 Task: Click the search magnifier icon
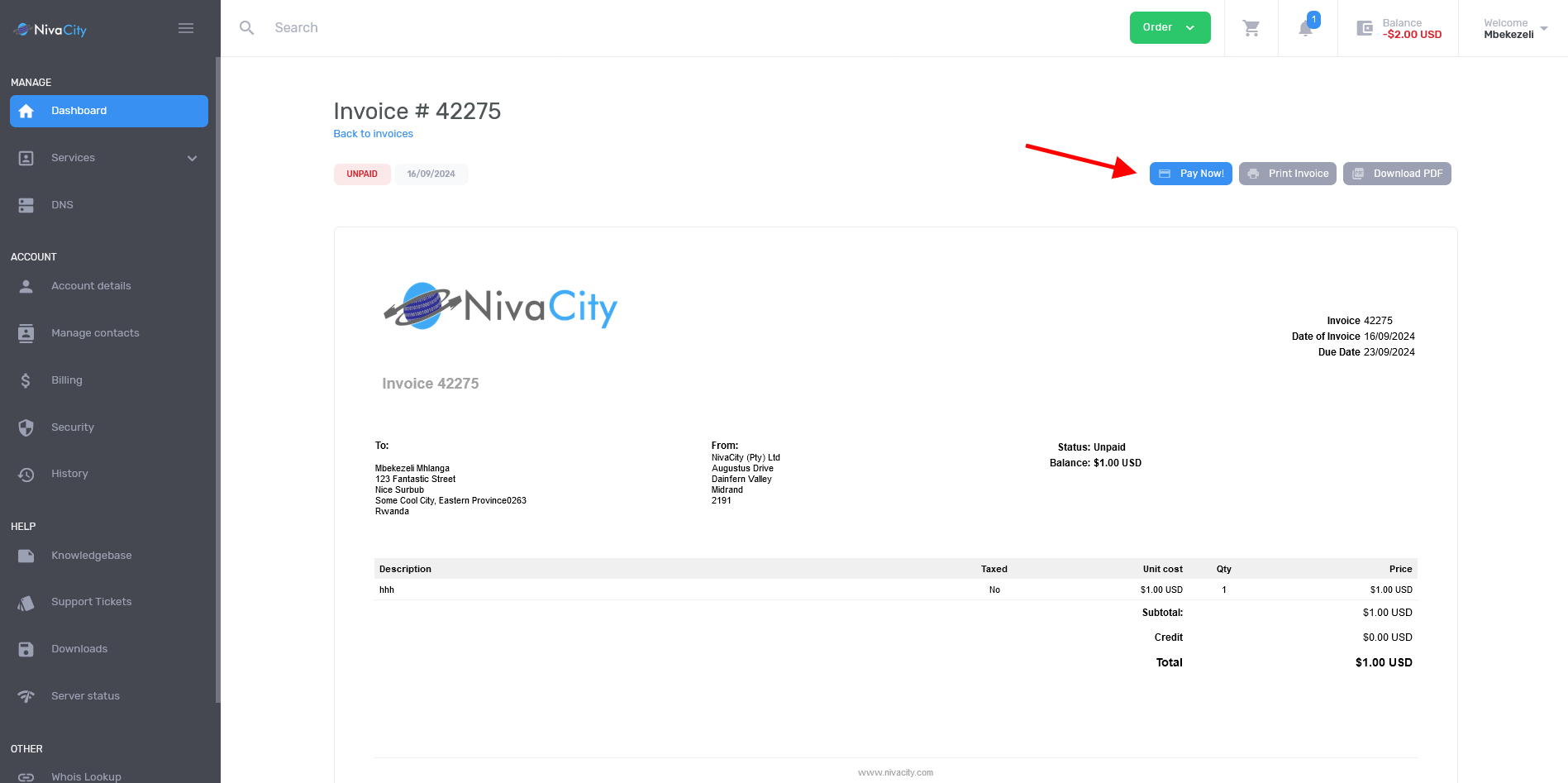(x=246, y=28)
